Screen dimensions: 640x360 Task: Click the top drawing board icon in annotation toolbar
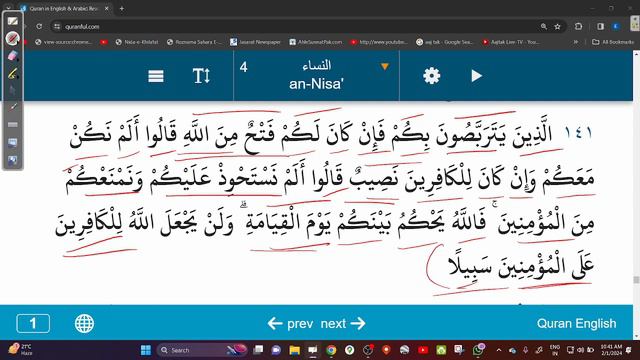tap(12, 21)
